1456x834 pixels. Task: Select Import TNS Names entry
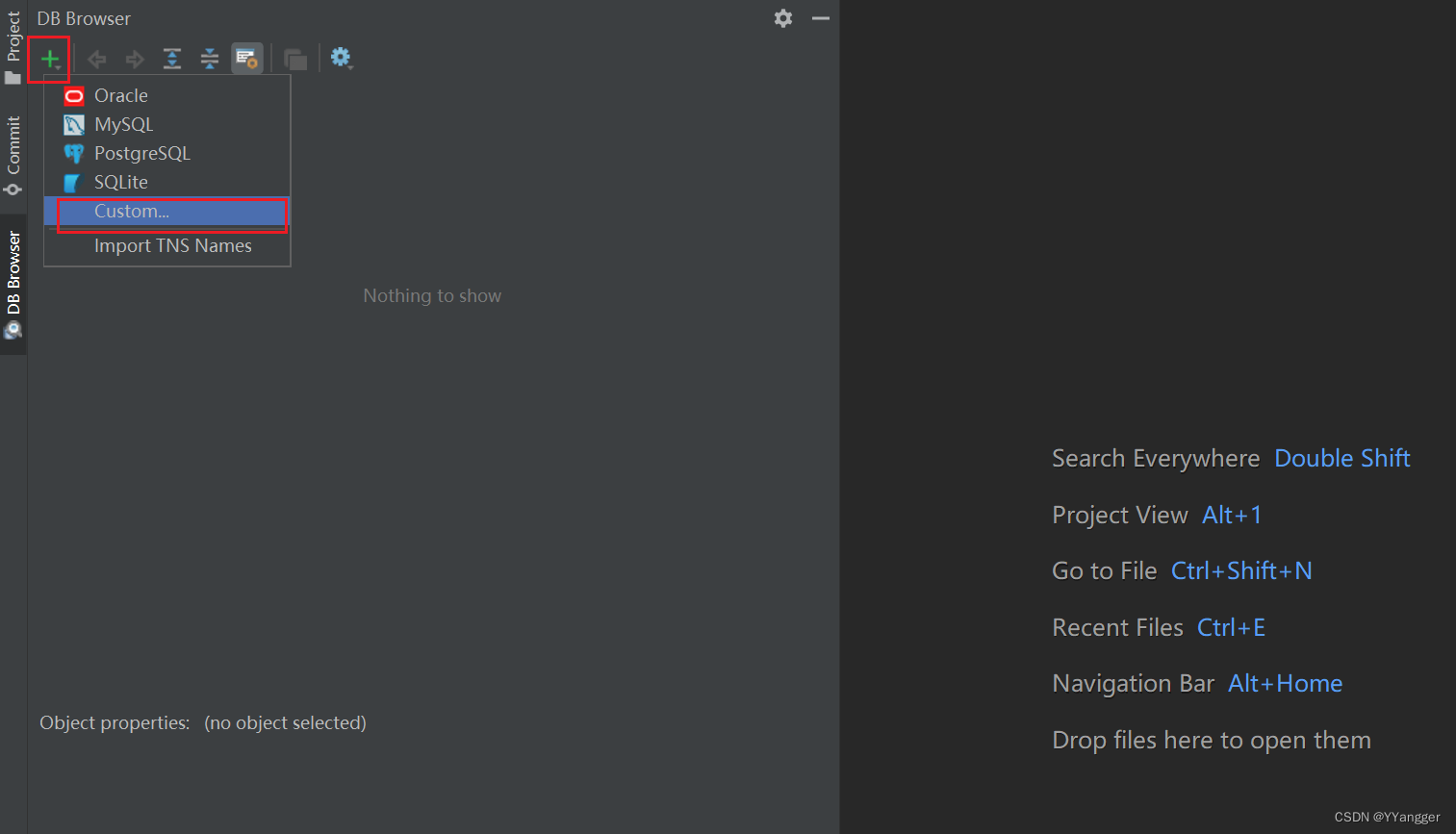point(167,245)
